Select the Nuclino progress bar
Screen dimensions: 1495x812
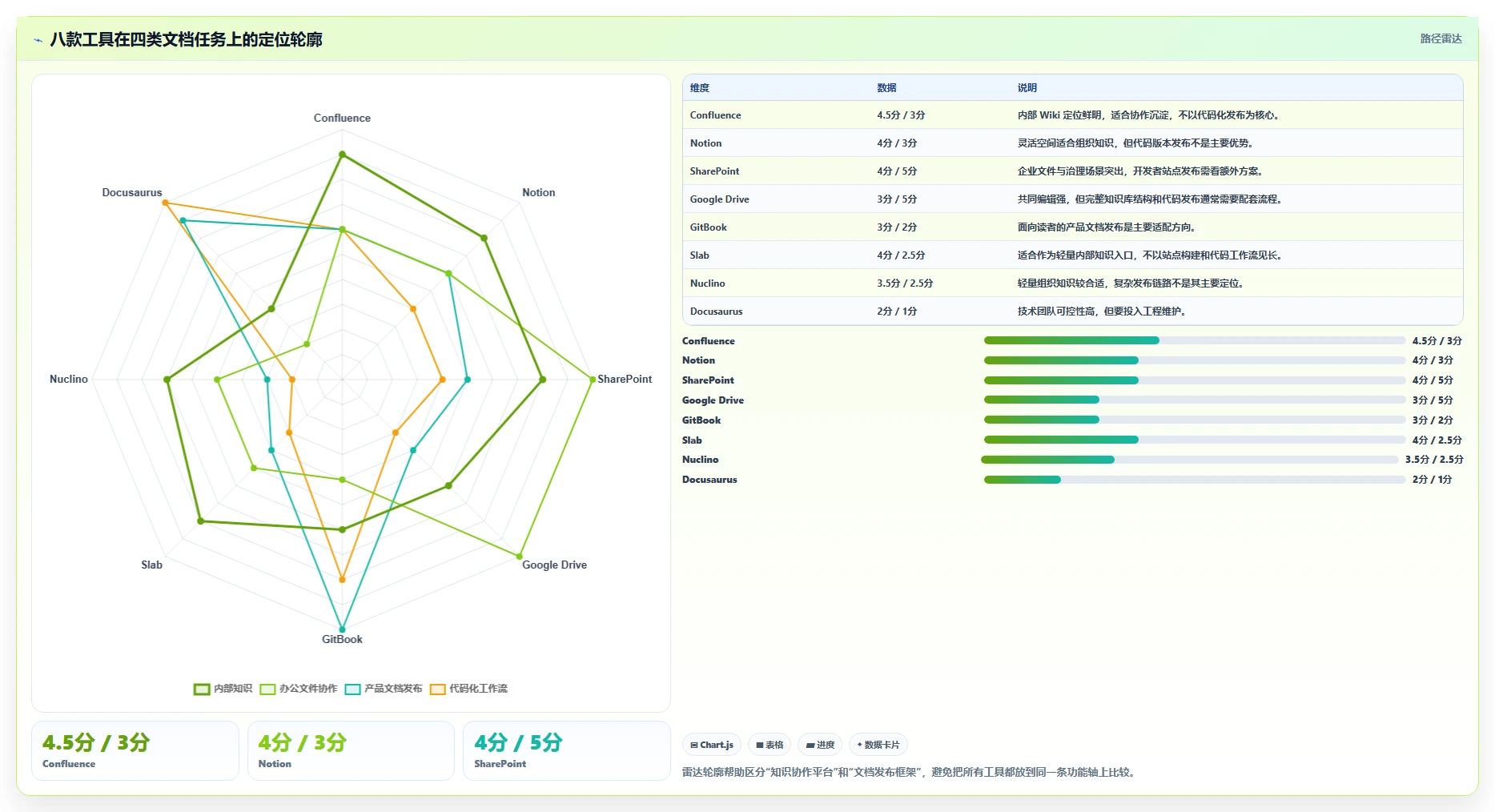click(x=1190, y=460)
